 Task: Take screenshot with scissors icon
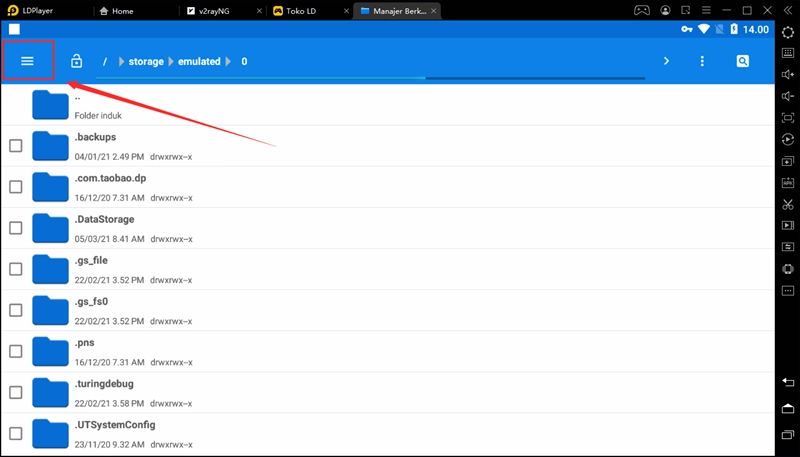click(x=788, y=205)
